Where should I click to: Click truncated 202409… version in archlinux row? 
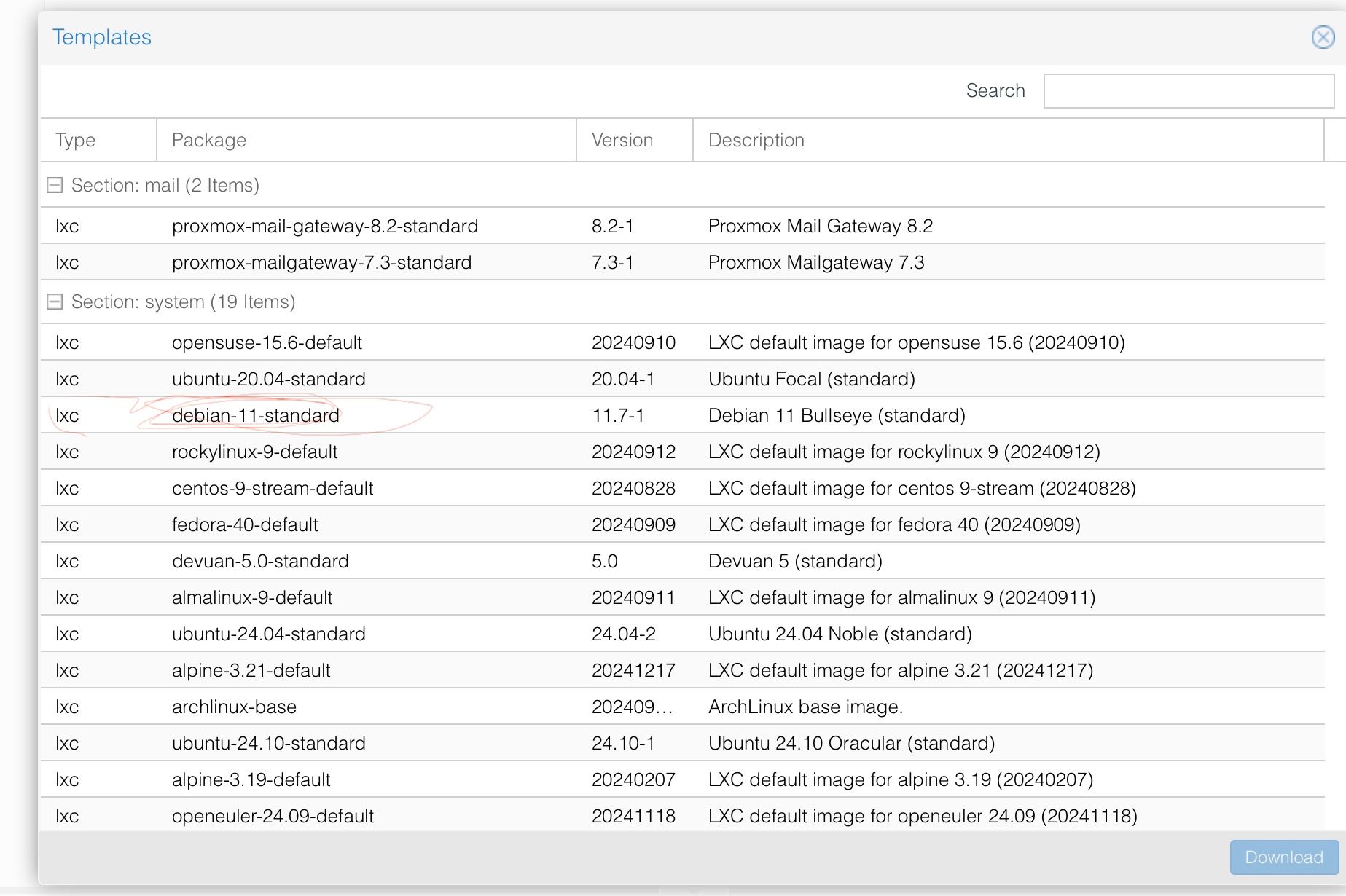point(632,707)
